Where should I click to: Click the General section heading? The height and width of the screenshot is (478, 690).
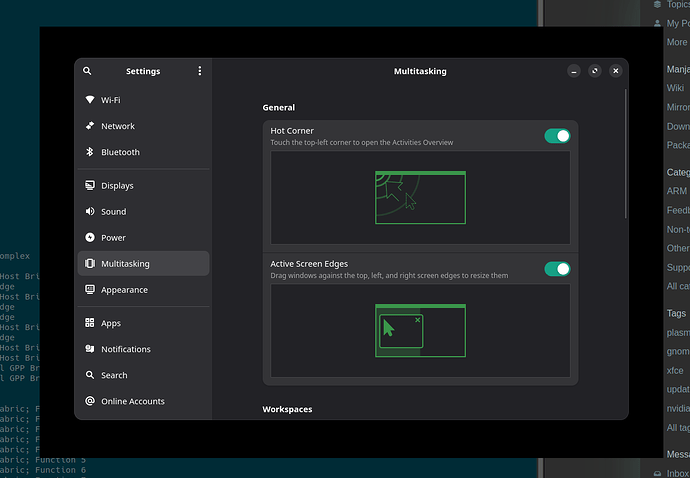(x=279, y=107)
